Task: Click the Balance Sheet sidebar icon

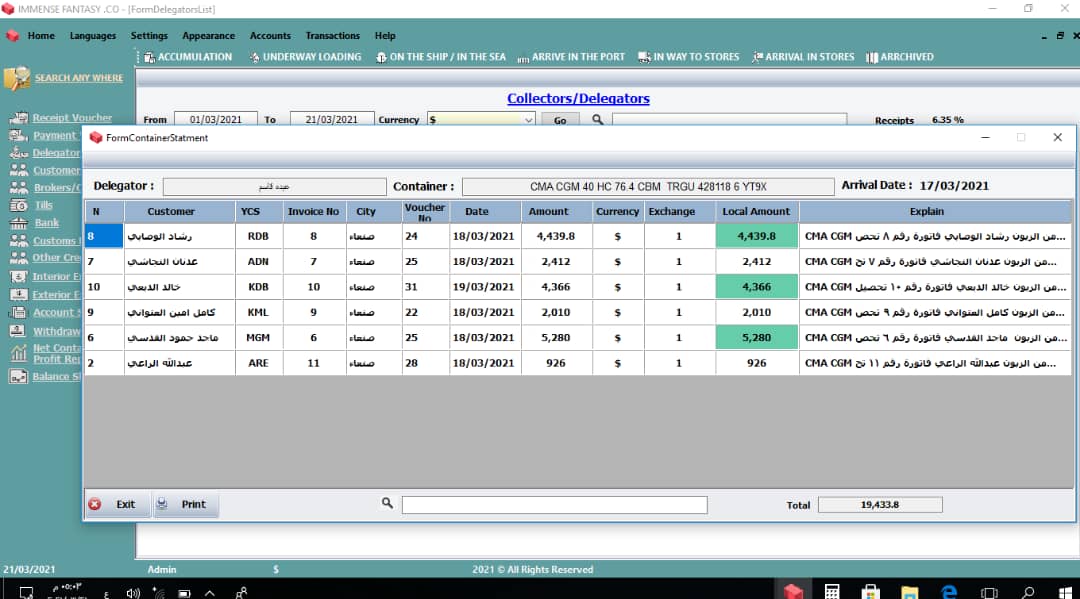Action: 19,377
